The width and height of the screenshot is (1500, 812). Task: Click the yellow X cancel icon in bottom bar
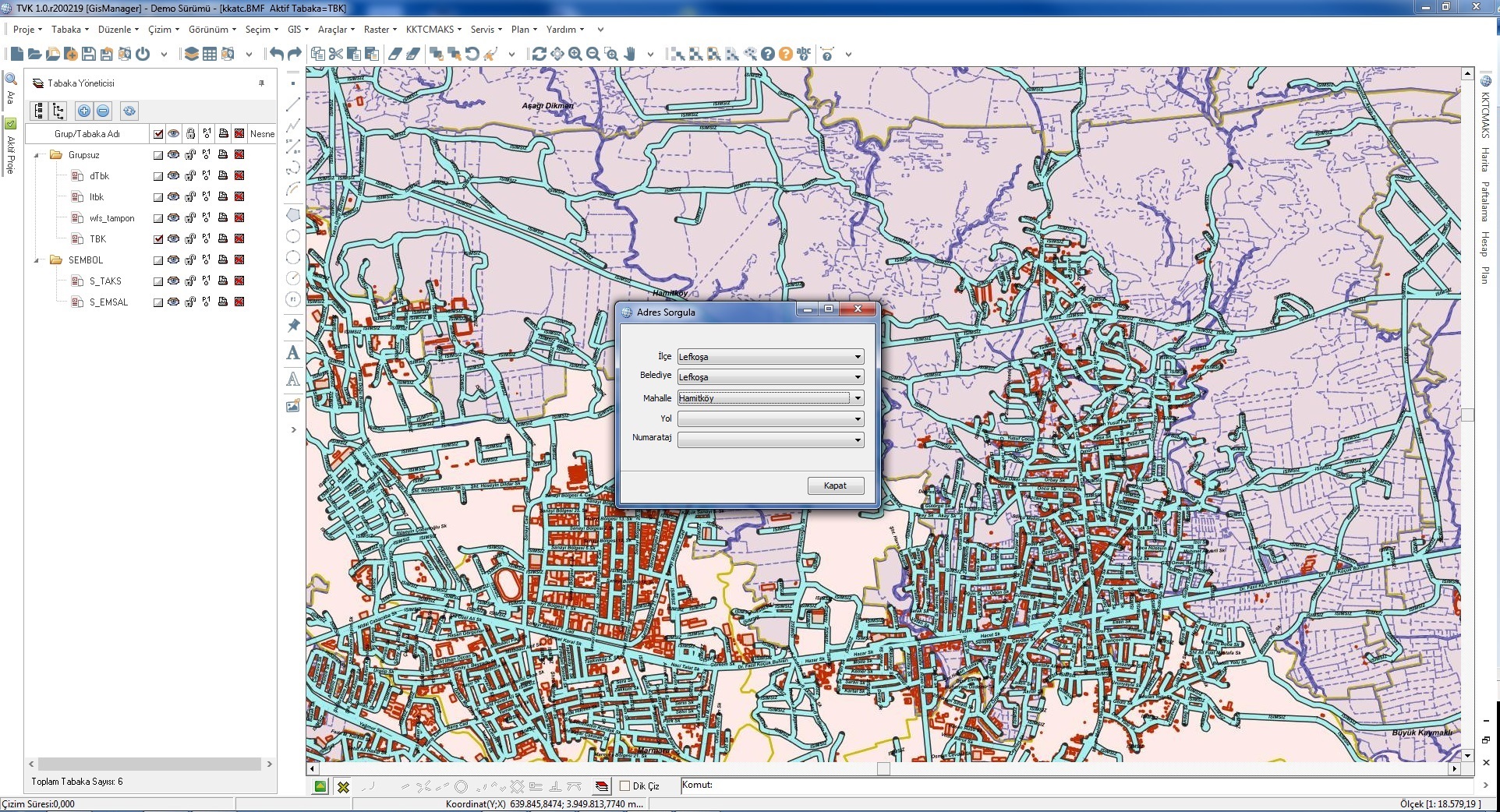343,787
